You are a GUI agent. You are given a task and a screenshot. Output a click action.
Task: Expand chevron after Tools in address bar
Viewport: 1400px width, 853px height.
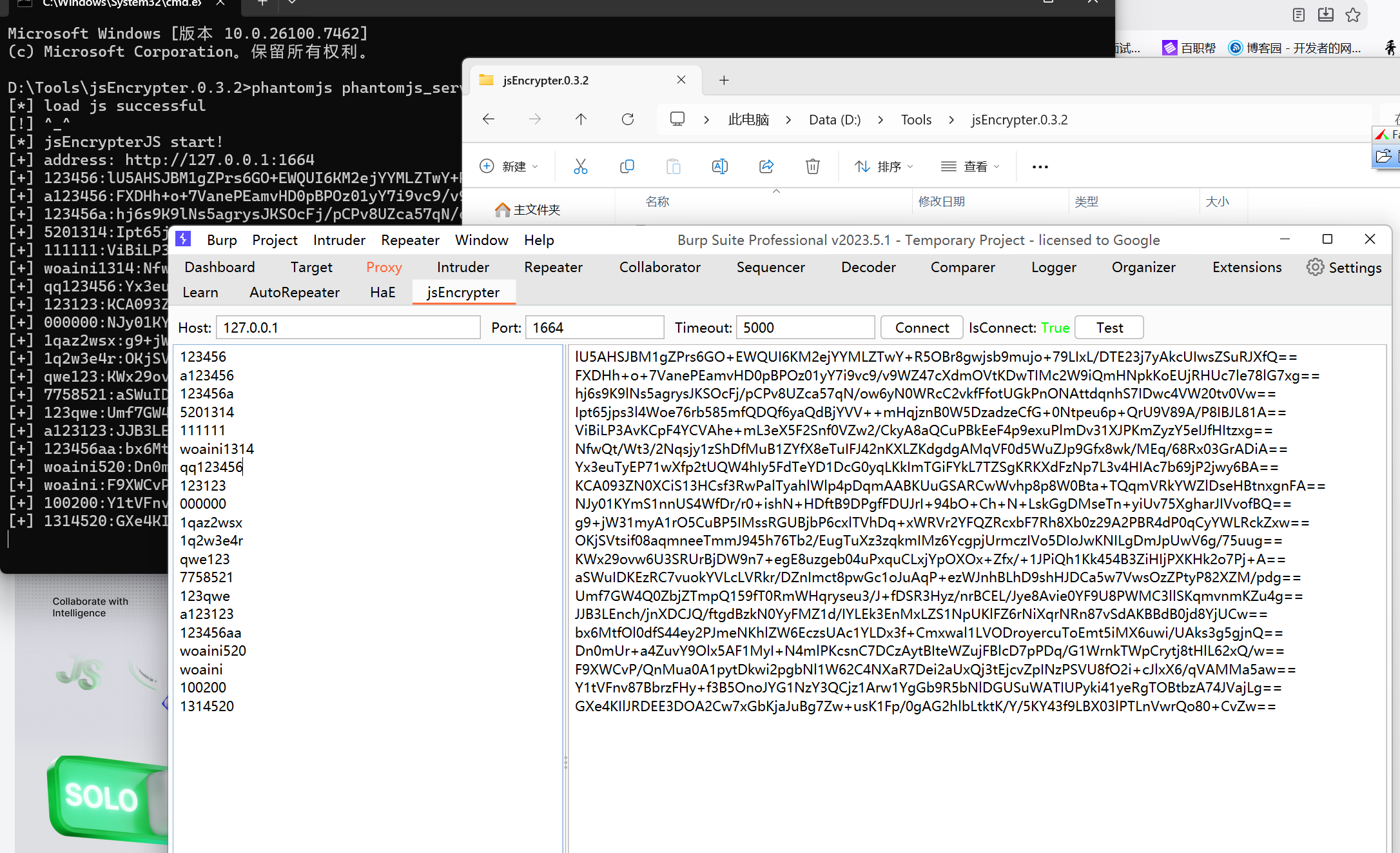[x=951, y=120]
